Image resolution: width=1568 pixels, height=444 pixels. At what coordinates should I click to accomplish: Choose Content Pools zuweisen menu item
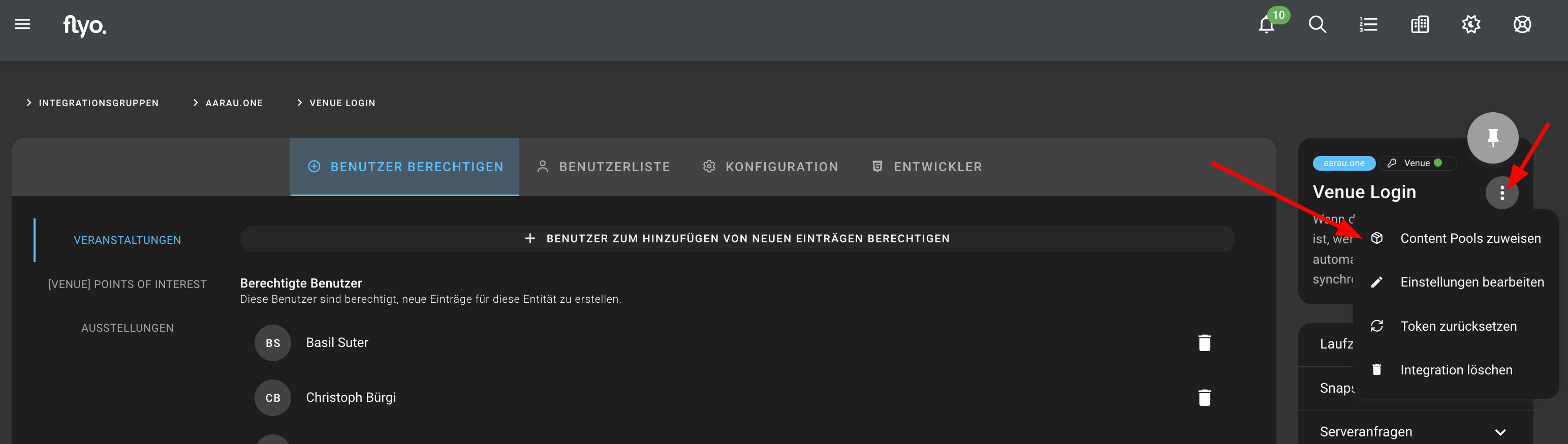(1455, 238)
